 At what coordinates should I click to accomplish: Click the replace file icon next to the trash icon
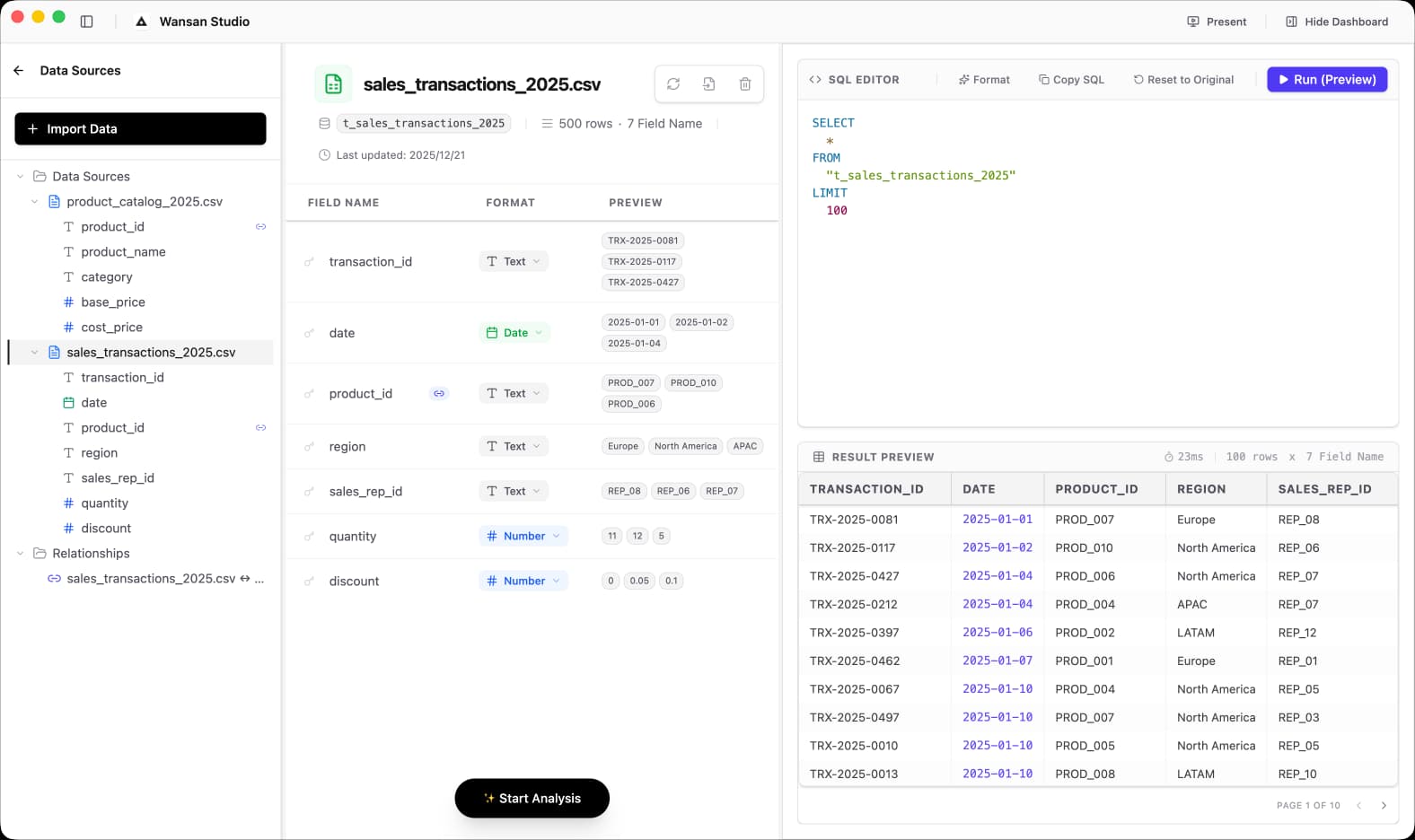click(x=709, y=84)
